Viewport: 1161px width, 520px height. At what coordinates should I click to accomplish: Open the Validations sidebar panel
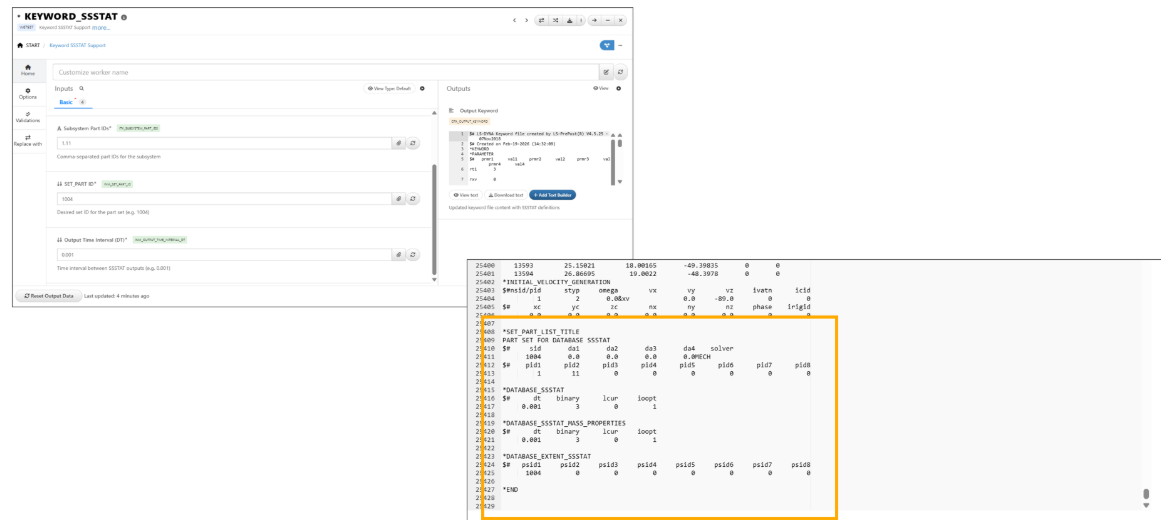pos(28,117)
